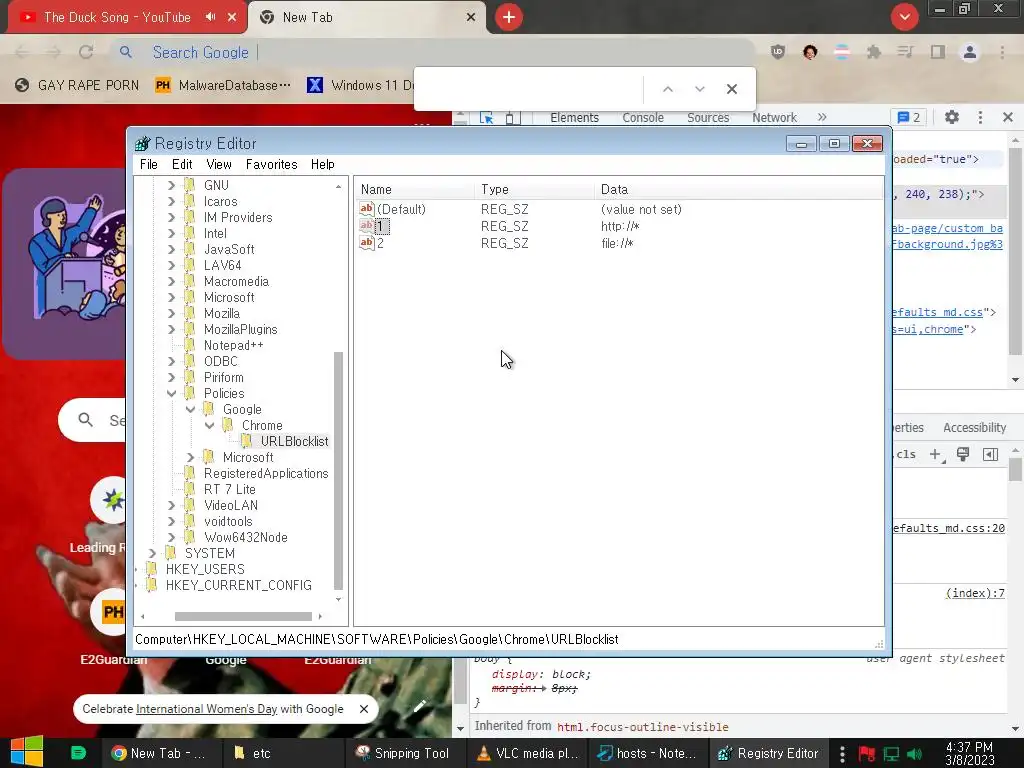Open the Favorites menu in Registry Editor

point(271,165)
